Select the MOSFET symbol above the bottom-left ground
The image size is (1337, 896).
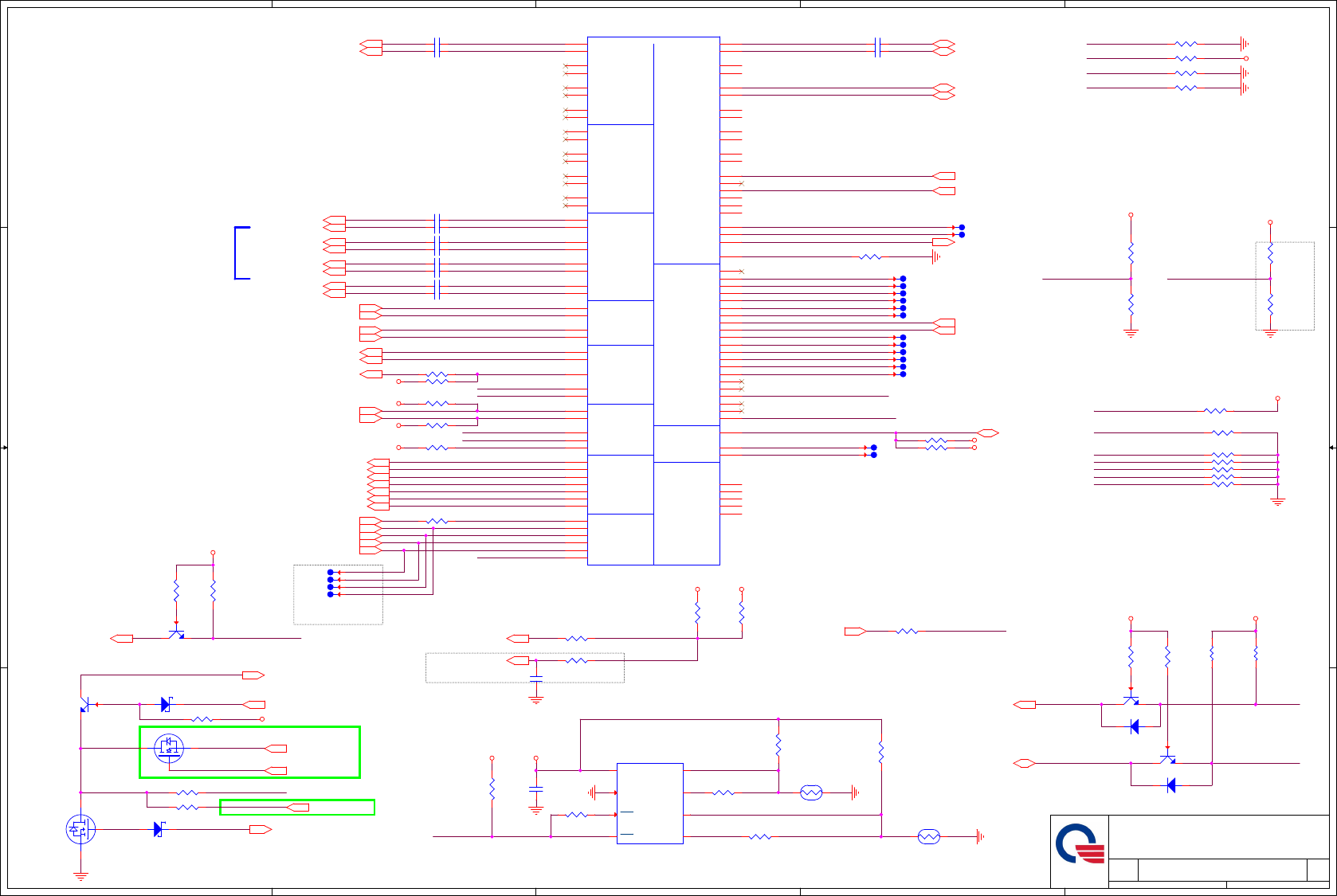pyautogui.click(x=80, y=829)
